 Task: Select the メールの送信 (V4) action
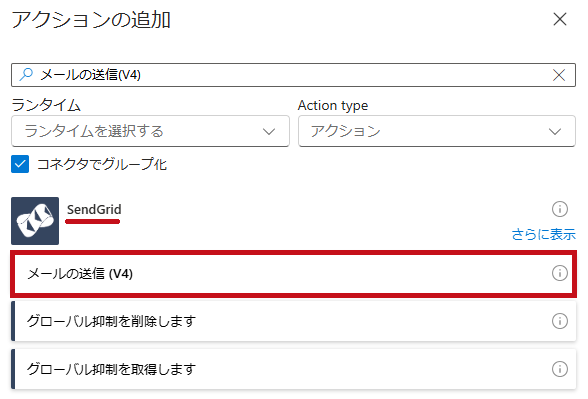(294, 274)
